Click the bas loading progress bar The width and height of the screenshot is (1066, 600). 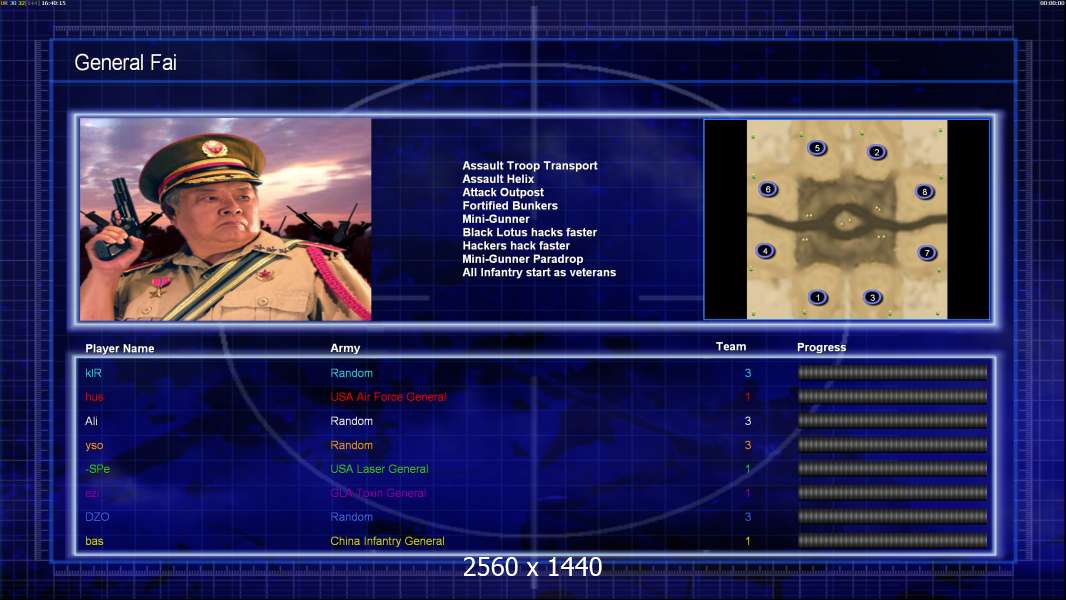click(893, 541)
